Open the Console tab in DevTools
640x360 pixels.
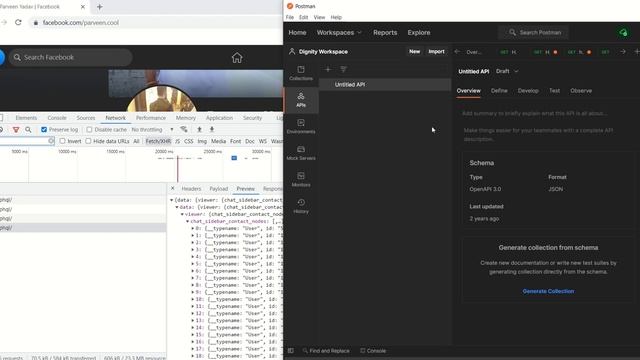tap(57, 118)
